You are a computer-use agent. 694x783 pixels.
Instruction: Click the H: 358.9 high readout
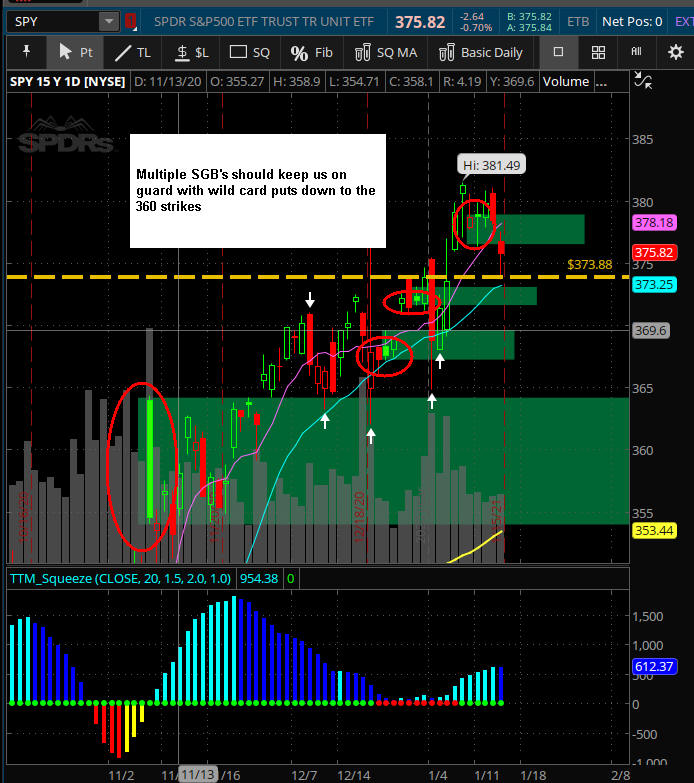[297, 81]
